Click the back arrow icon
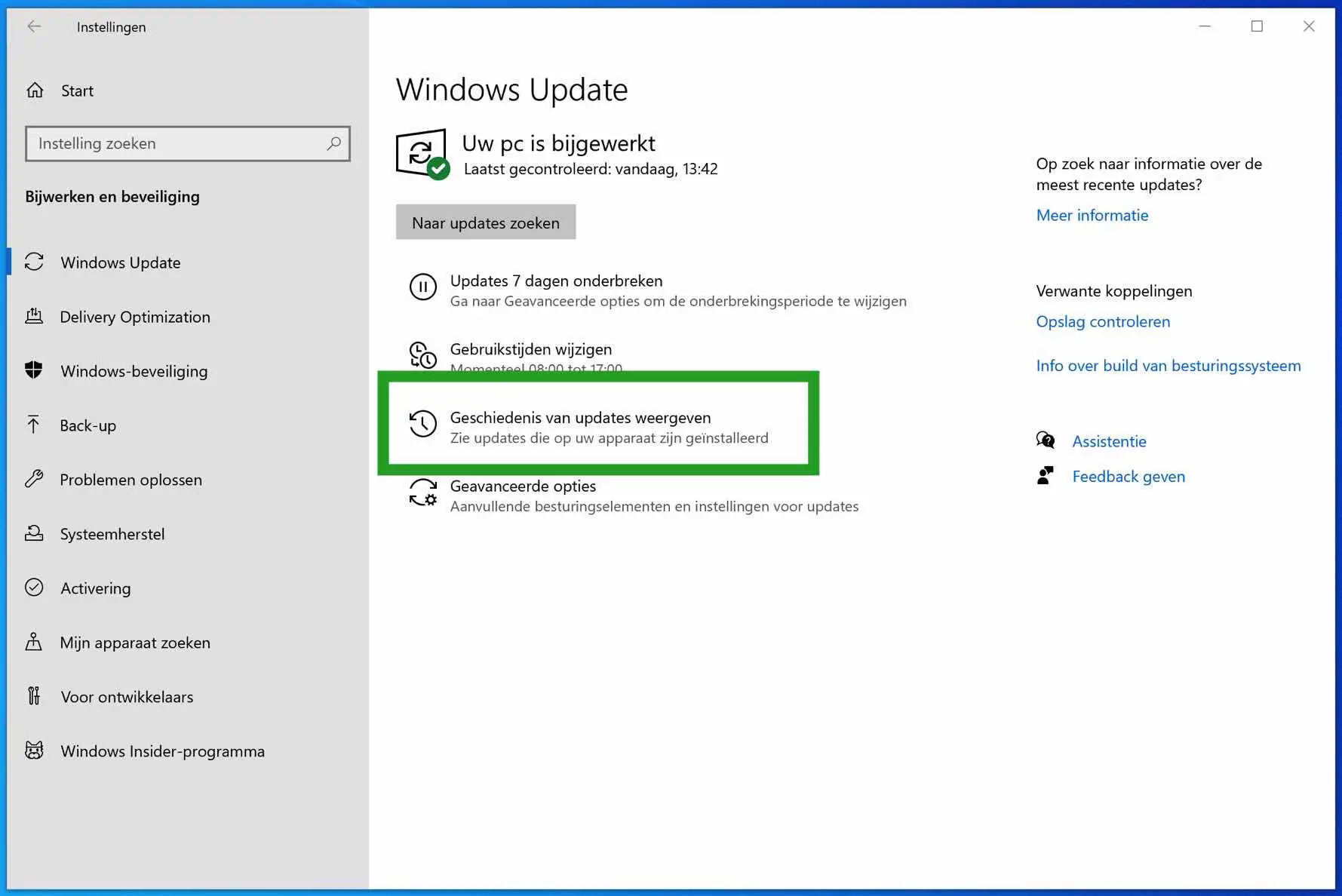Image resolution: width=1342 pixels, height=896 pixels. 34,26
